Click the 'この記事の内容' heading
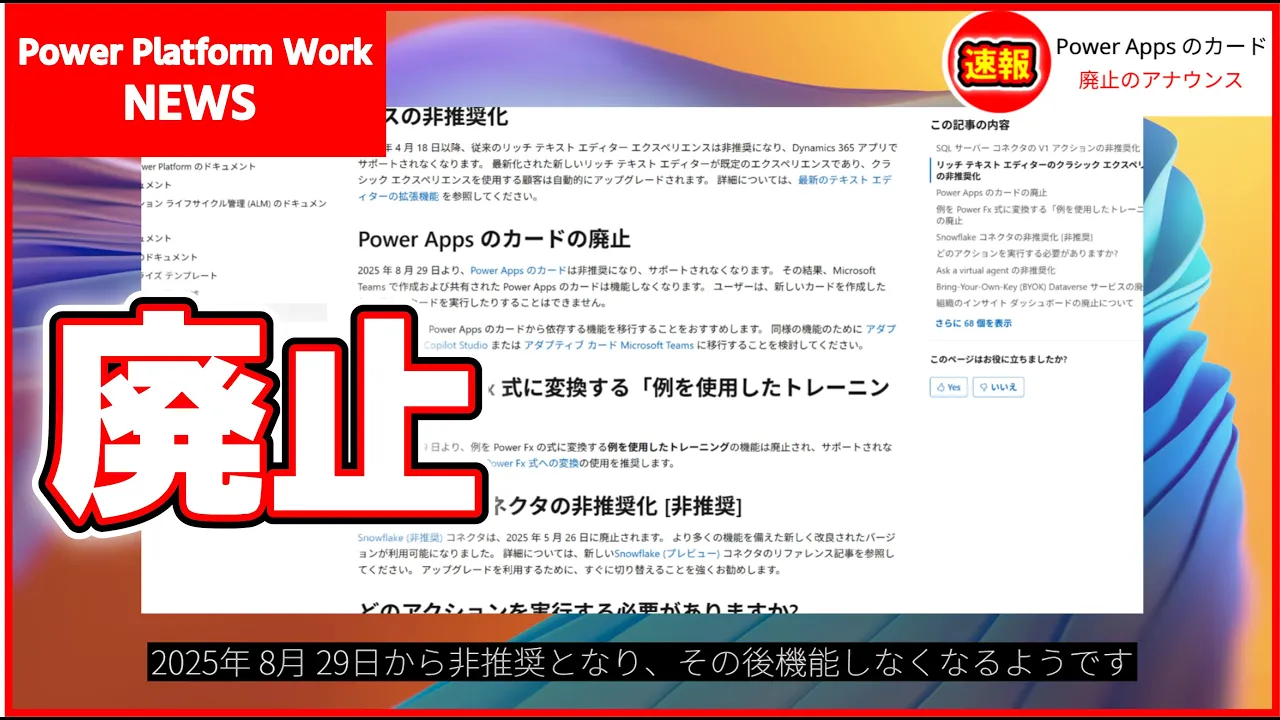This screenshot has width=1280, height=720. (x=970, y=125)
